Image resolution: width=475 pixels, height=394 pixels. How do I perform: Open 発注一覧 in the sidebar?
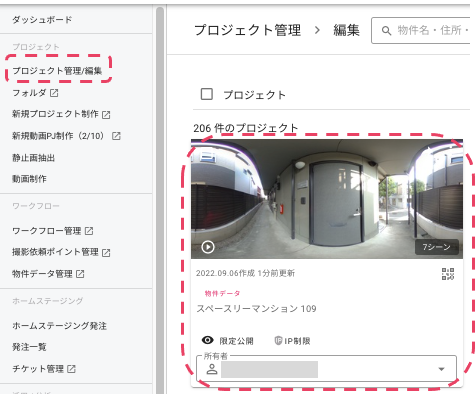click(29, 347)
